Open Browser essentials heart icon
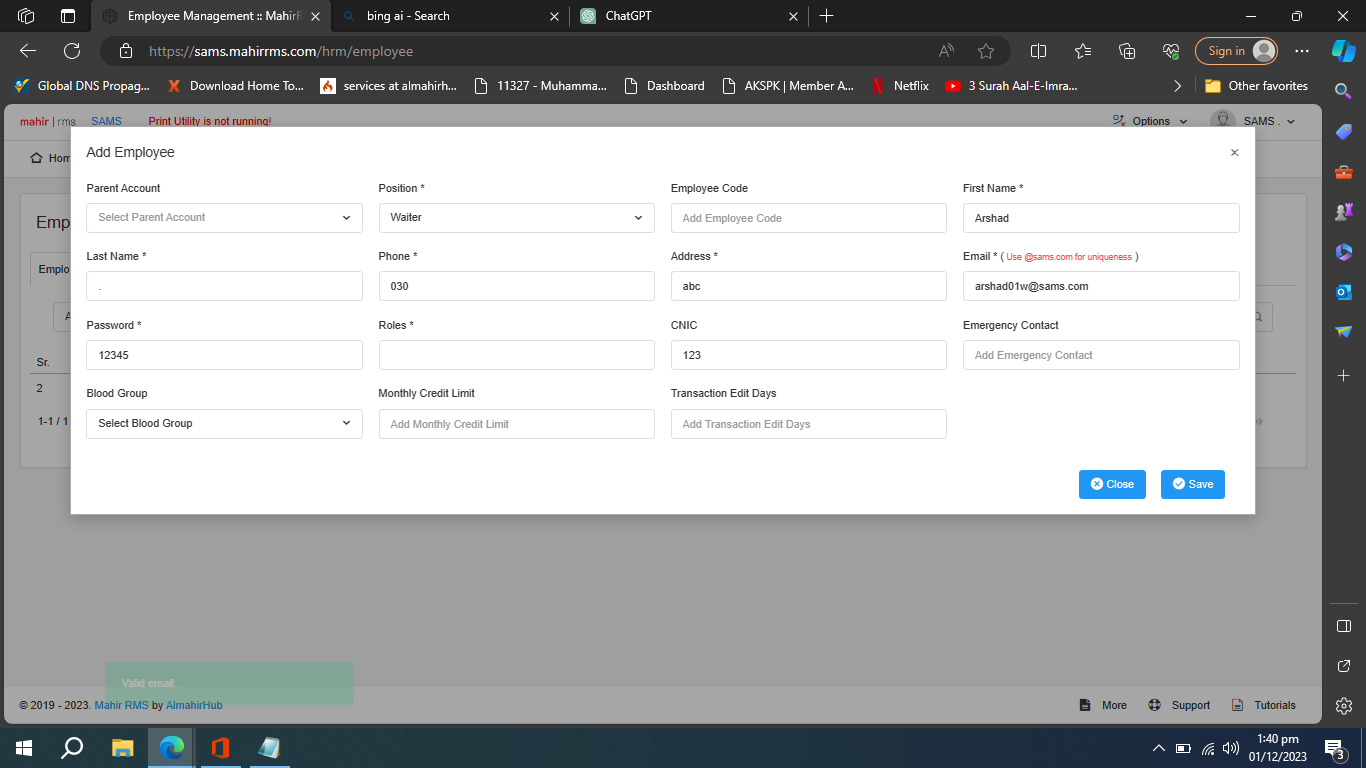 (1171, 51)
